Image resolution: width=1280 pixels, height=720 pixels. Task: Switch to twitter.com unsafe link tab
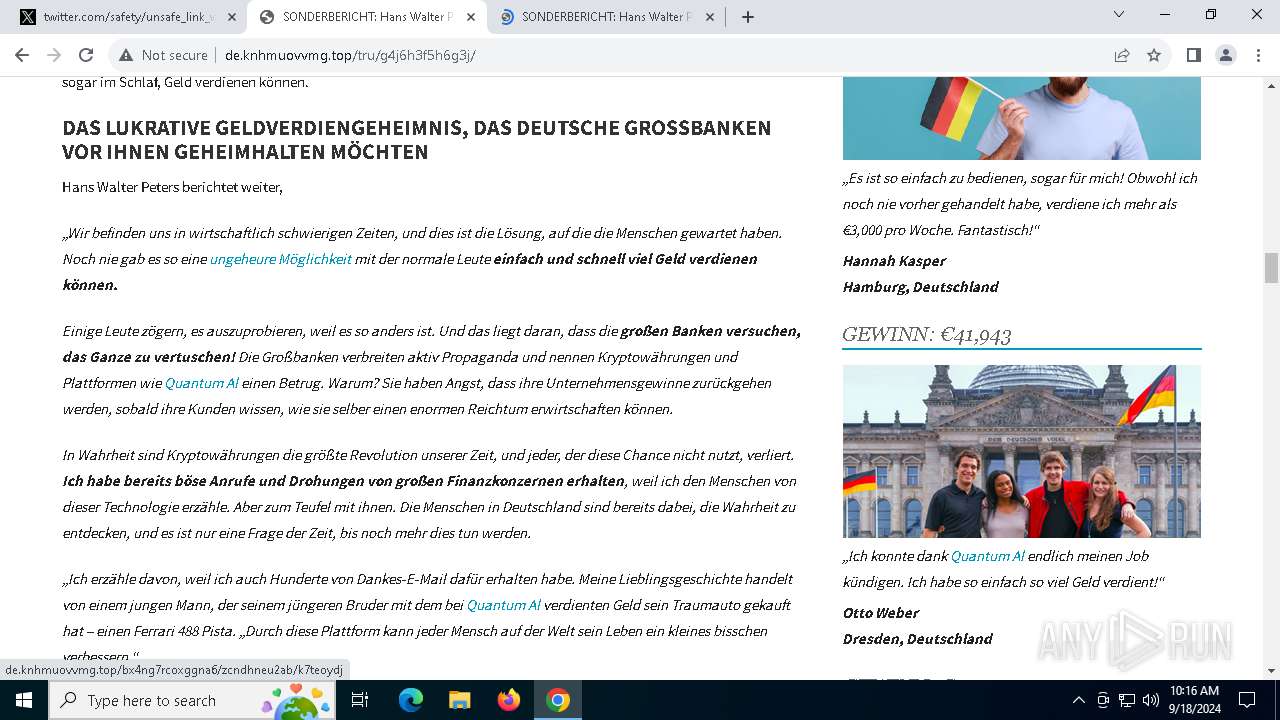(x=127, y=17)
